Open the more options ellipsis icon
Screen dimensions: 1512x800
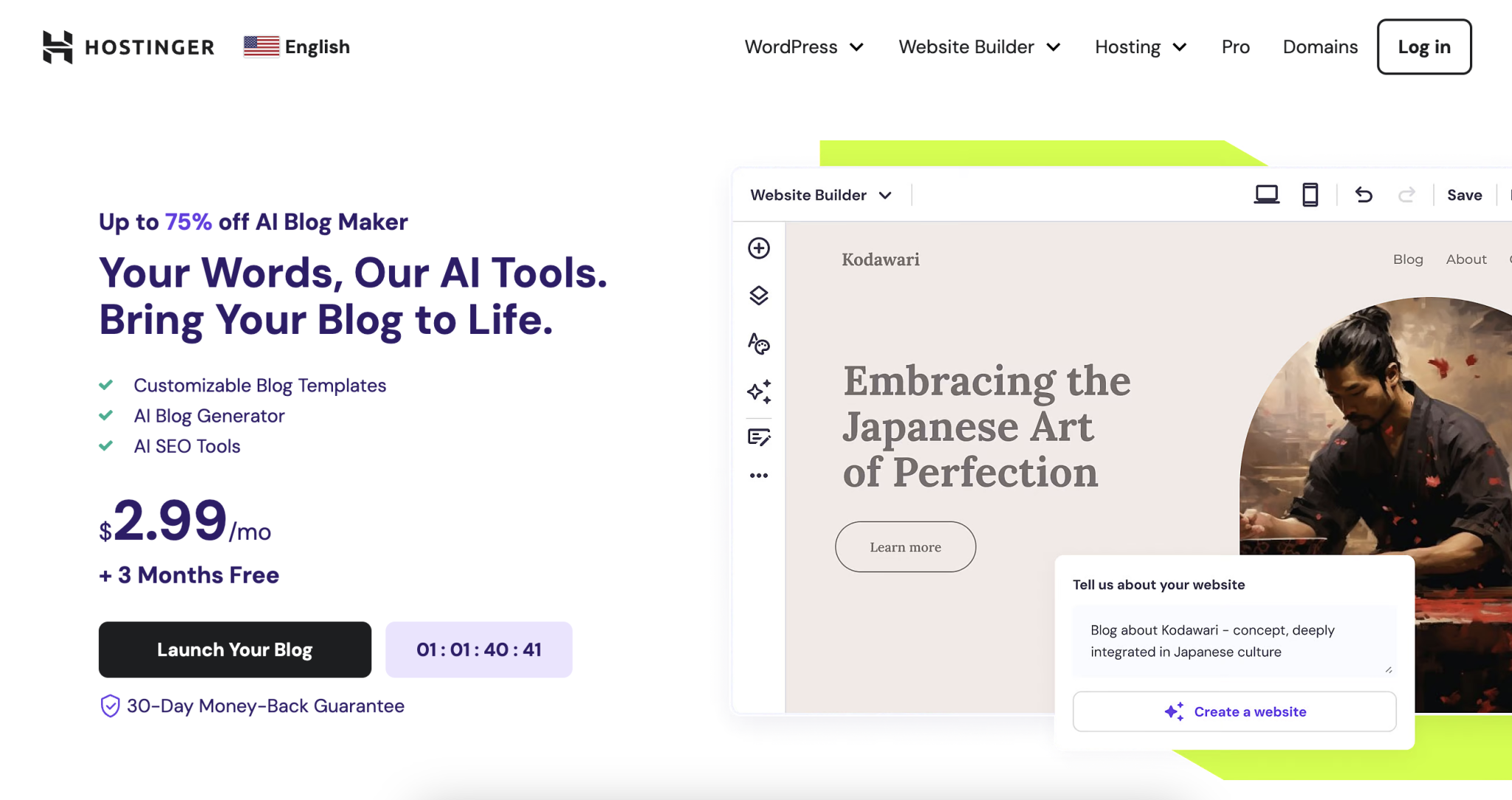pos(758,475)
